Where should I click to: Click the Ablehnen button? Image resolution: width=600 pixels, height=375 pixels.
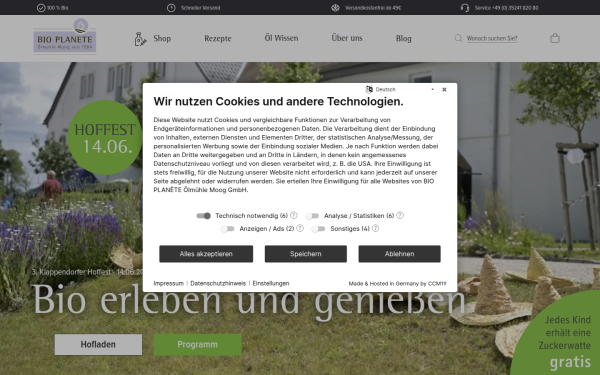(x=399, y=254)
